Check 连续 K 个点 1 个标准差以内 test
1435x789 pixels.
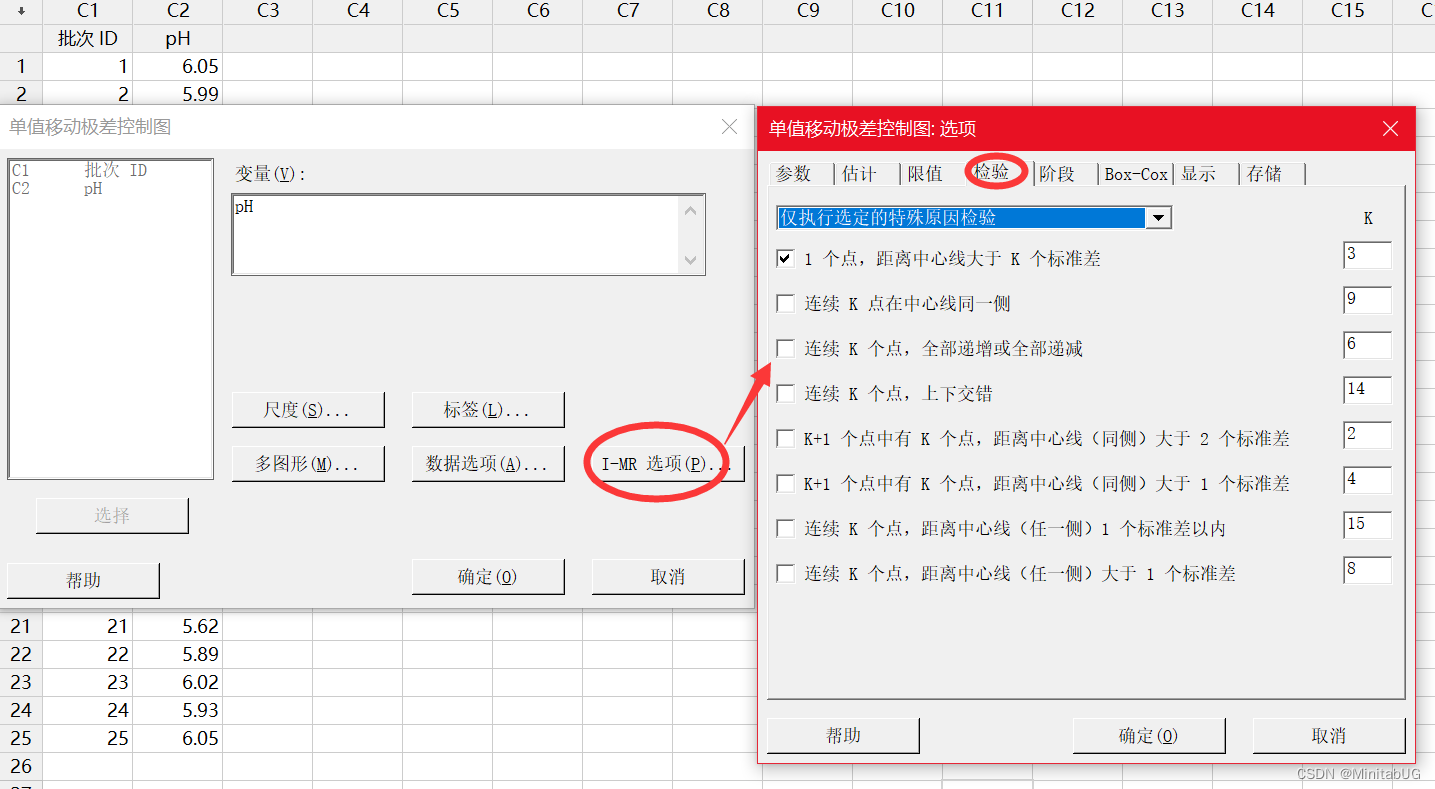coord(786,529)
